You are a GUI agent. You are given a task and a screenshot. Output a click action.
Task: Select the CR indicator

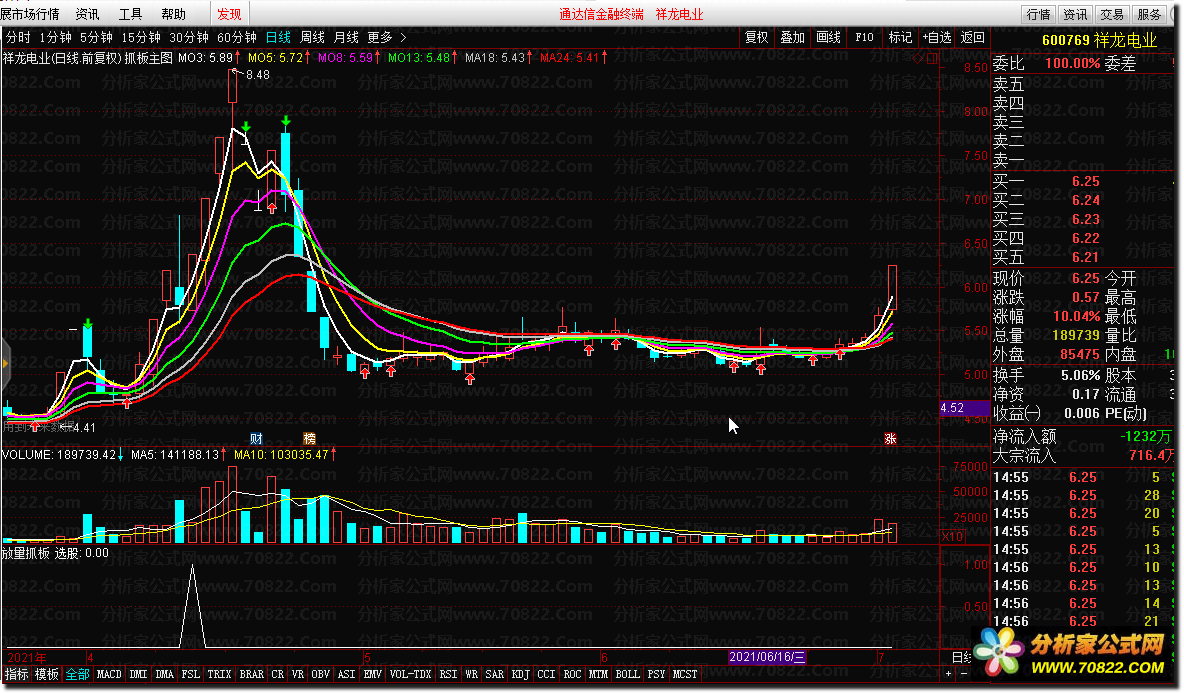point(278,674)
